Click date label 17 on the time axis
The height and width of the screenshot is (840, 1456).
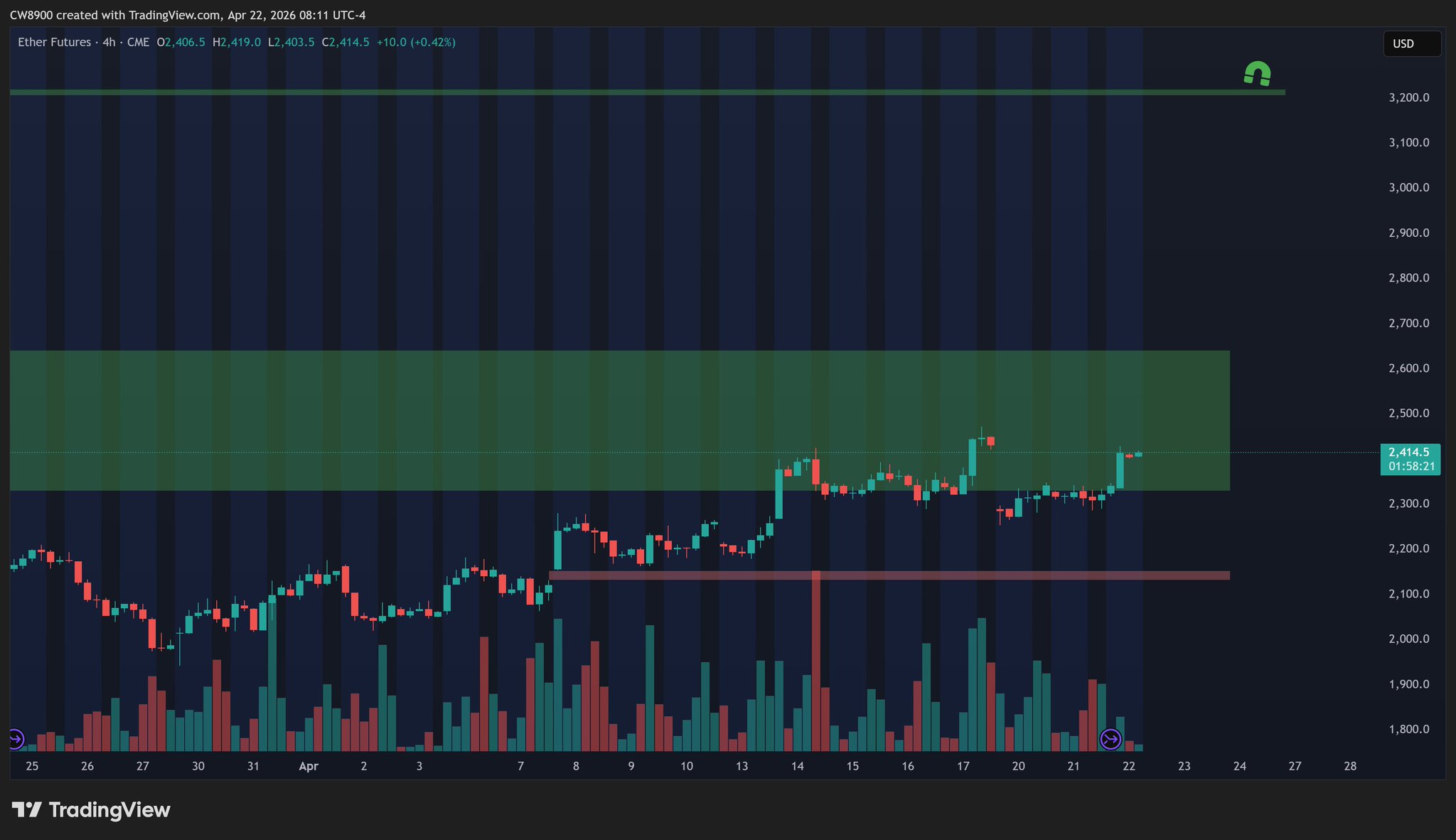[963, 766]
